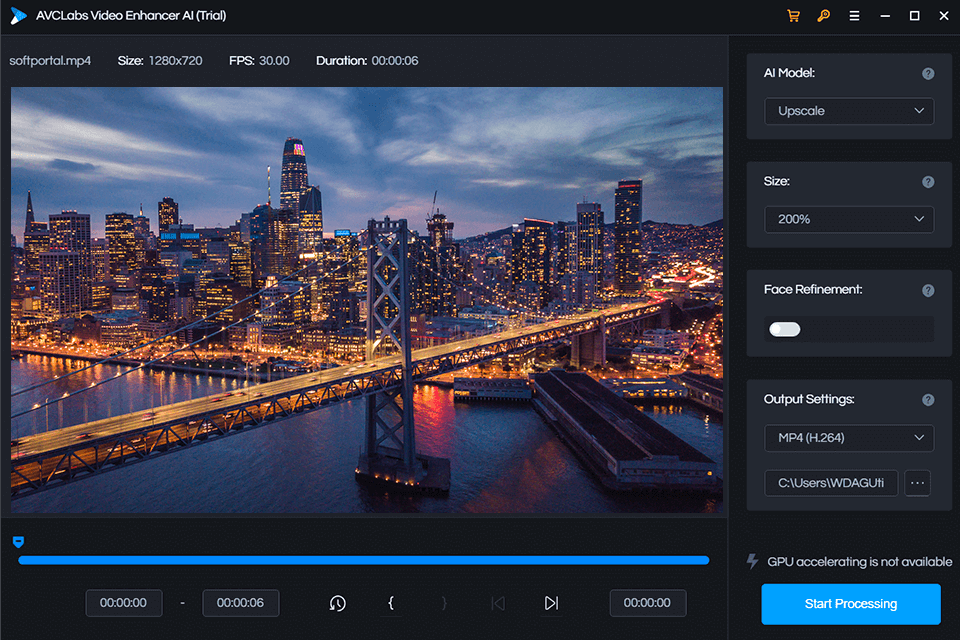Click the AI Model help question mark
The width and height of the screenshot is (960, 640).
[927, 73]
